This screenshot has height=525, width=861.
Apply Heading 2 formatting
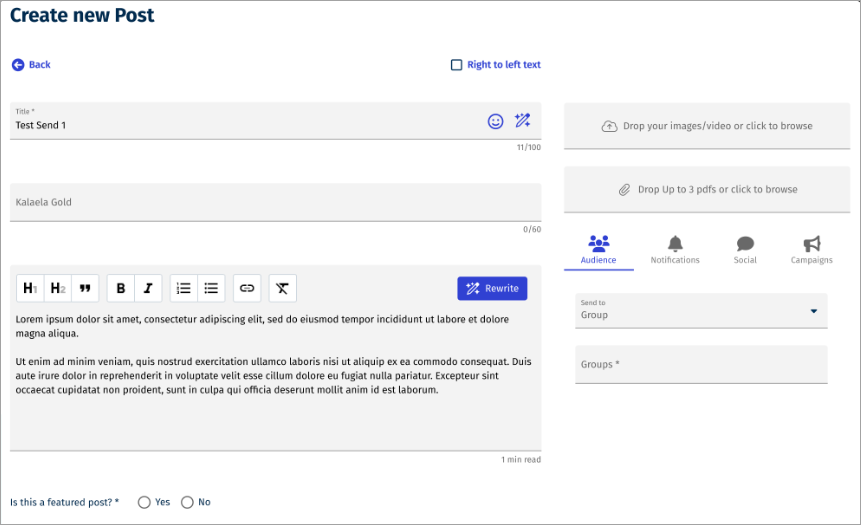pyautogui.click(x=58, y=288)
